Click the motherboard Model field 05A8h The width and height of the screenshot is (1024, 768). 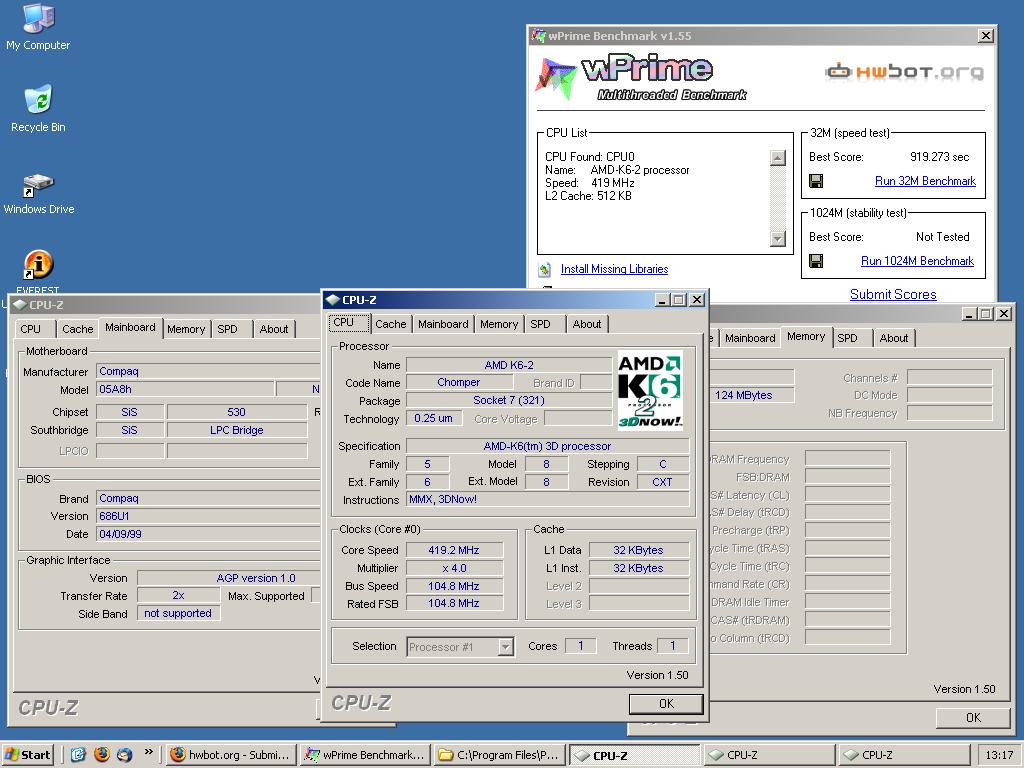click(185, 389)
